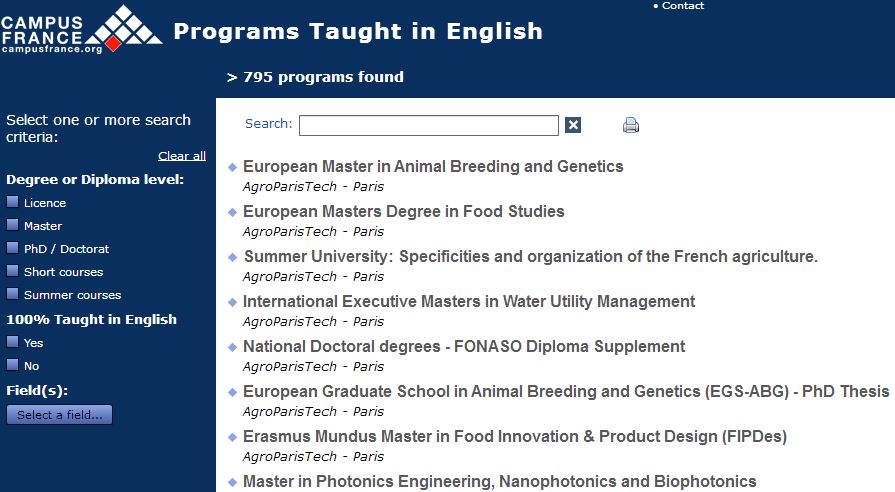Open the Contact menu link

682,6
